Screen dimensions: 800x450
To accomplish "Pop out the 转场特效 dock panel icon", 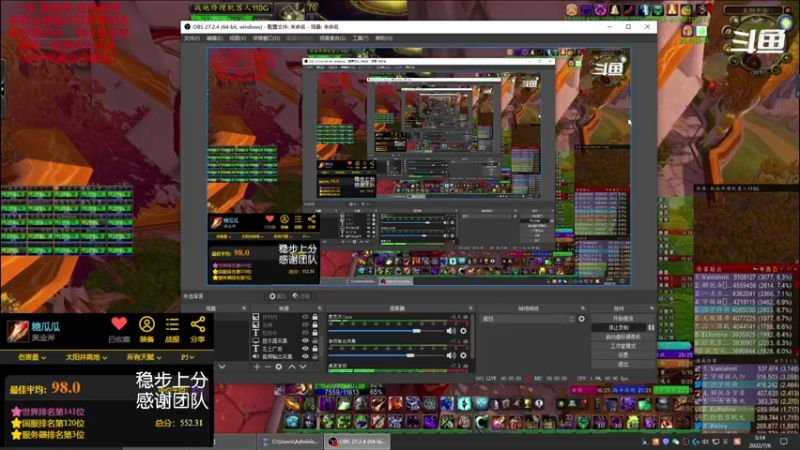I will point(582,308).
